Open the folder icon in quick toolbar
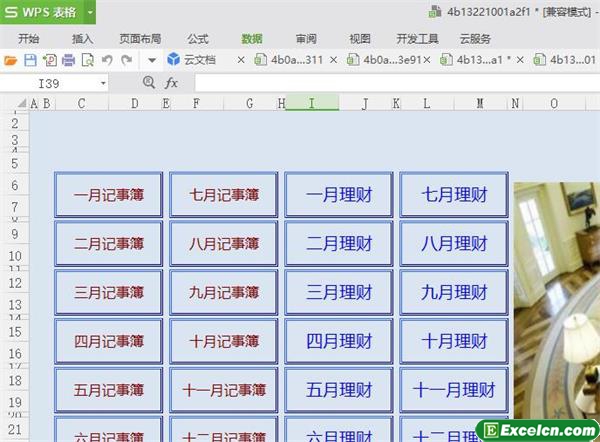600x442 pixels. (10, 60)
